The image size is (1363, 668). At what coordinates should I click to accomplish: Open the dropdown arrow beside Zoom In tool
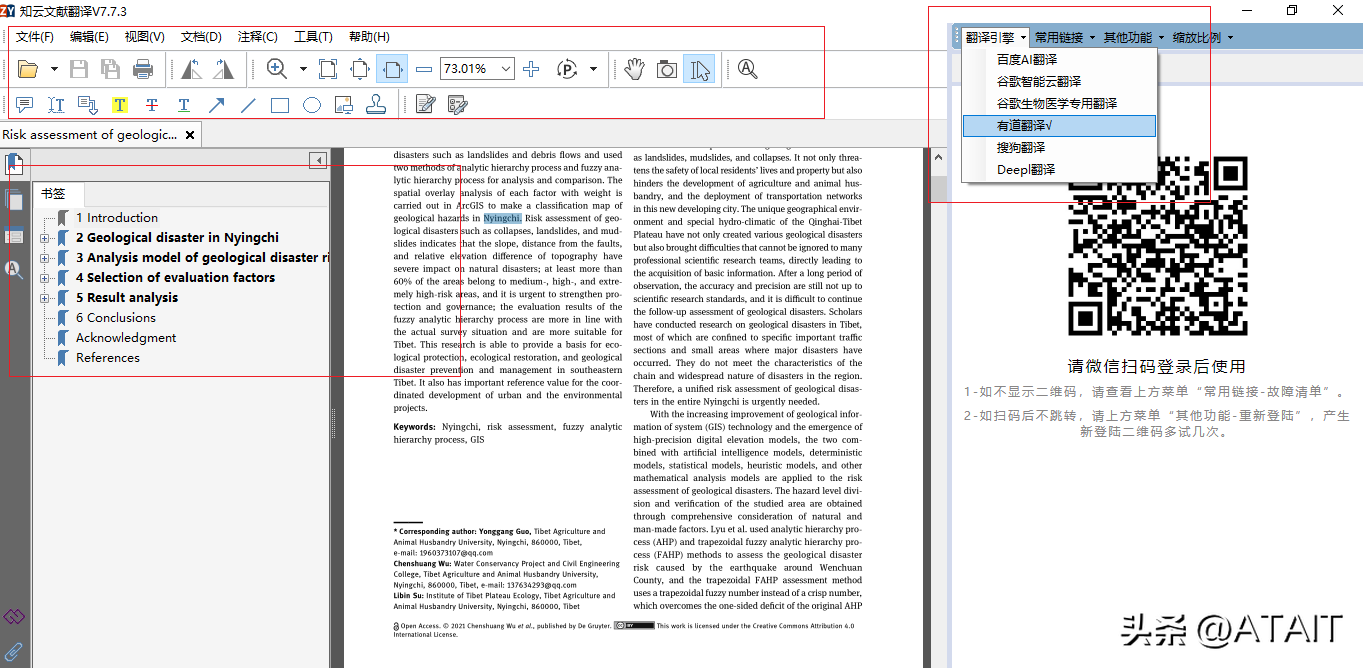(x=303, y=69)
